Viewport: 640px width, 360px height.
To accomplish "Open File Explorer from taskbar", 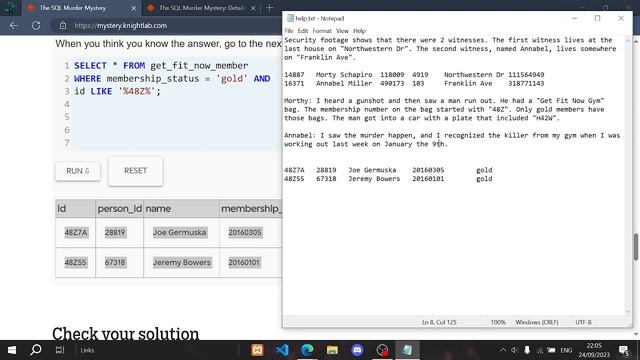I will [332, 350].
